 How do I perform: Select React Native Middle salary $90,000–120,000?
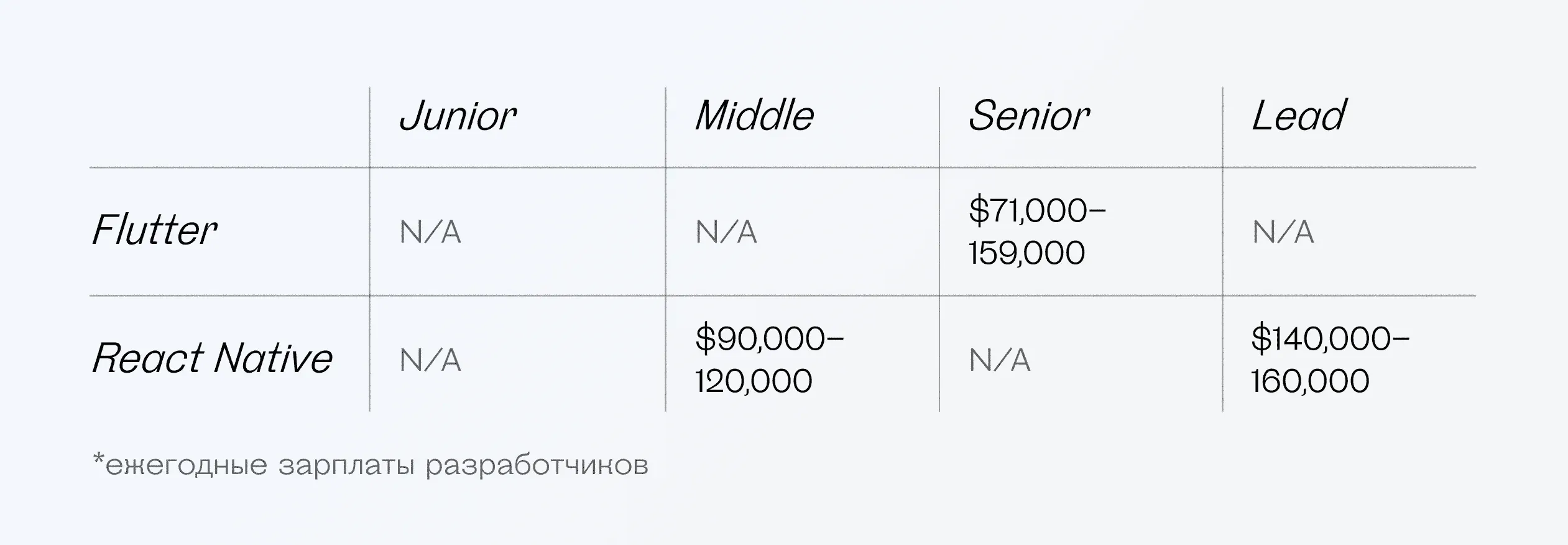(769, 359)
